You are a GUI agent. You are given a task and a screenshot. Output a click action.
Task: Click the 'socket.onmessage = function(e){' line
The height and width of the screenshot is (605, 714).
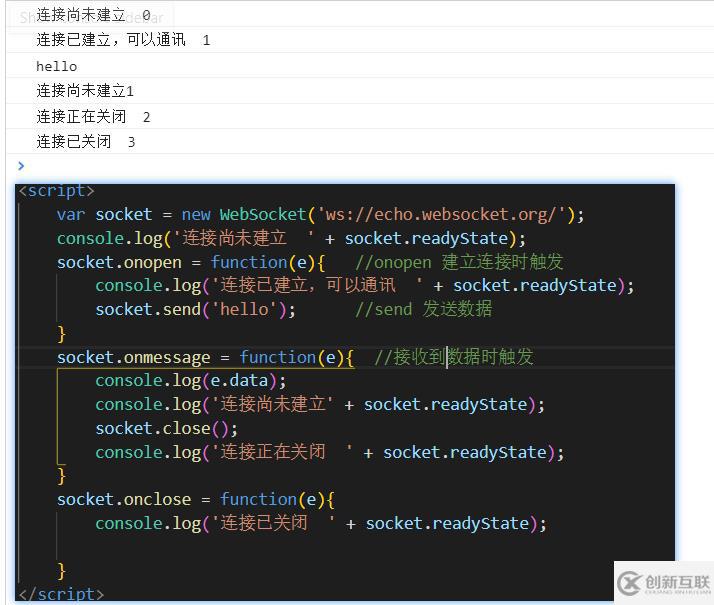tap(205, 357)
